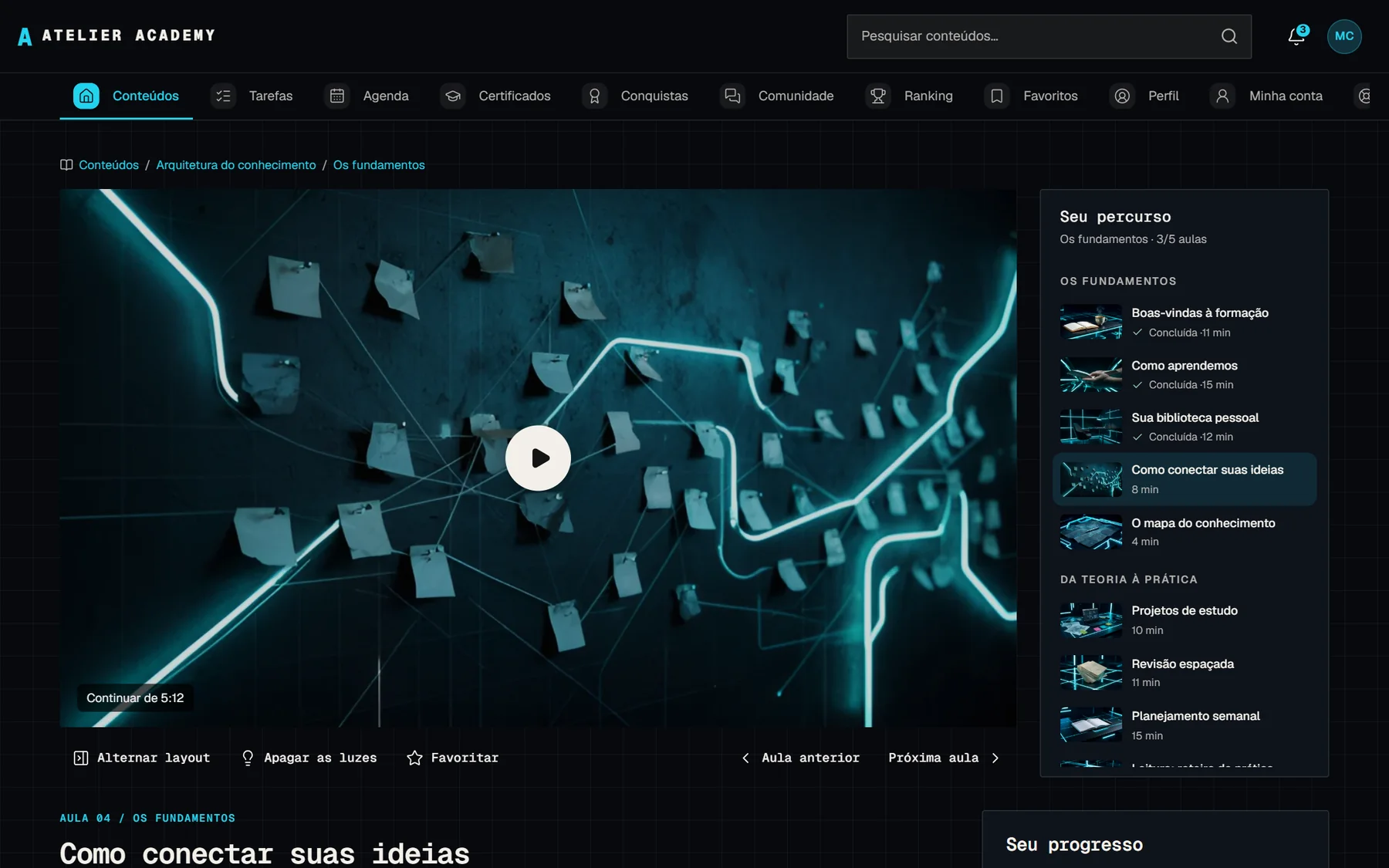Viewport: 1389px width, 868px height.
Task: Favorite this lesson with Favoritar
Action: point(453,758)
